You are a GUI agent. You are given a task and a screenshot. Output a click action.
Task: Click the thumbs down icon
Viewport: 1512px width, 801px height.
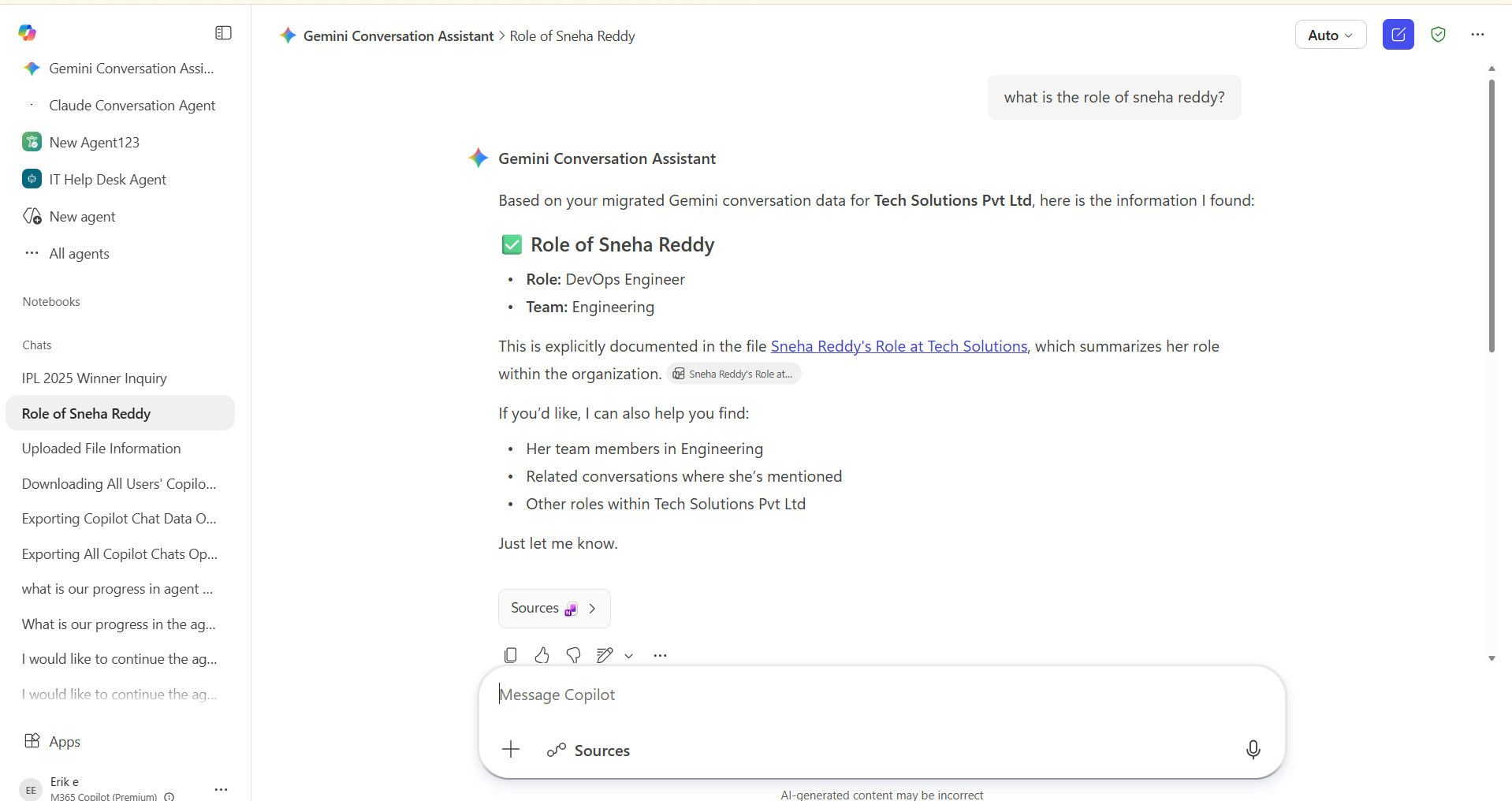(573, 655)
